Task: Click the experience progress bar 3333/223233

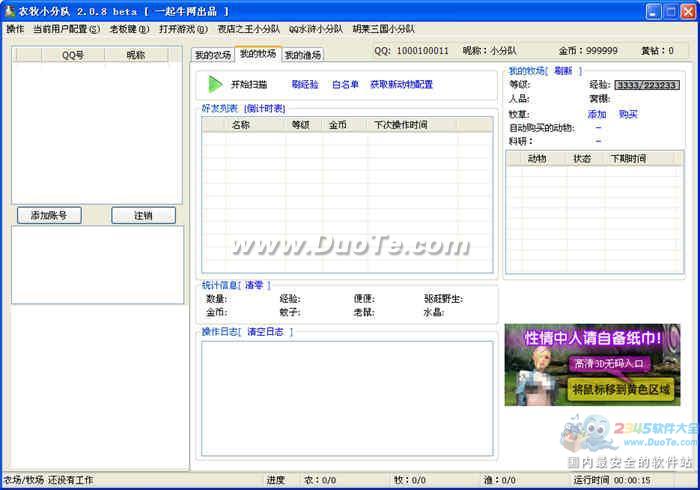Action: click(x=646, y=85)
